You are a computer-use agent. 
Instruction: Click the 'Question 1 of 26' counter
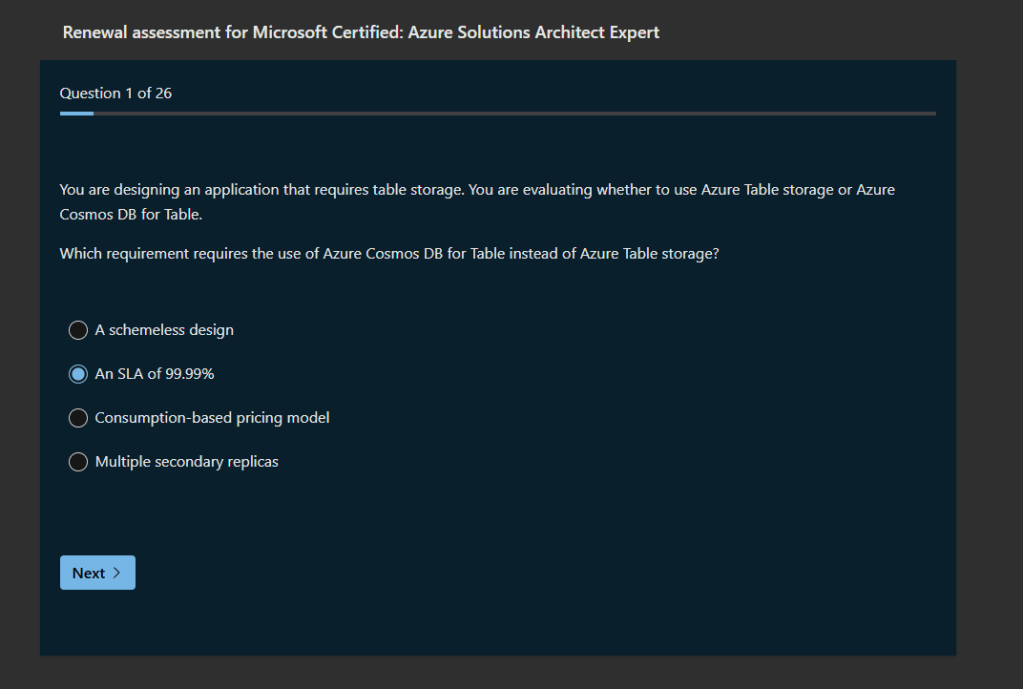[115, 93]
